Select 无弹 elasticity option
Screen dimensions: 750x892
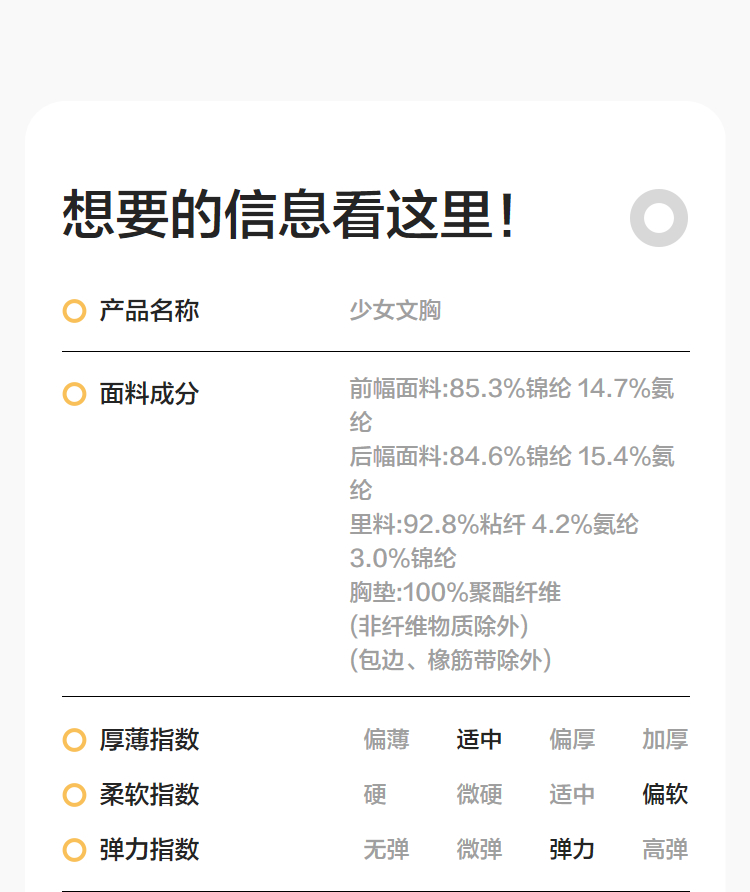click(x=386, y=850)
